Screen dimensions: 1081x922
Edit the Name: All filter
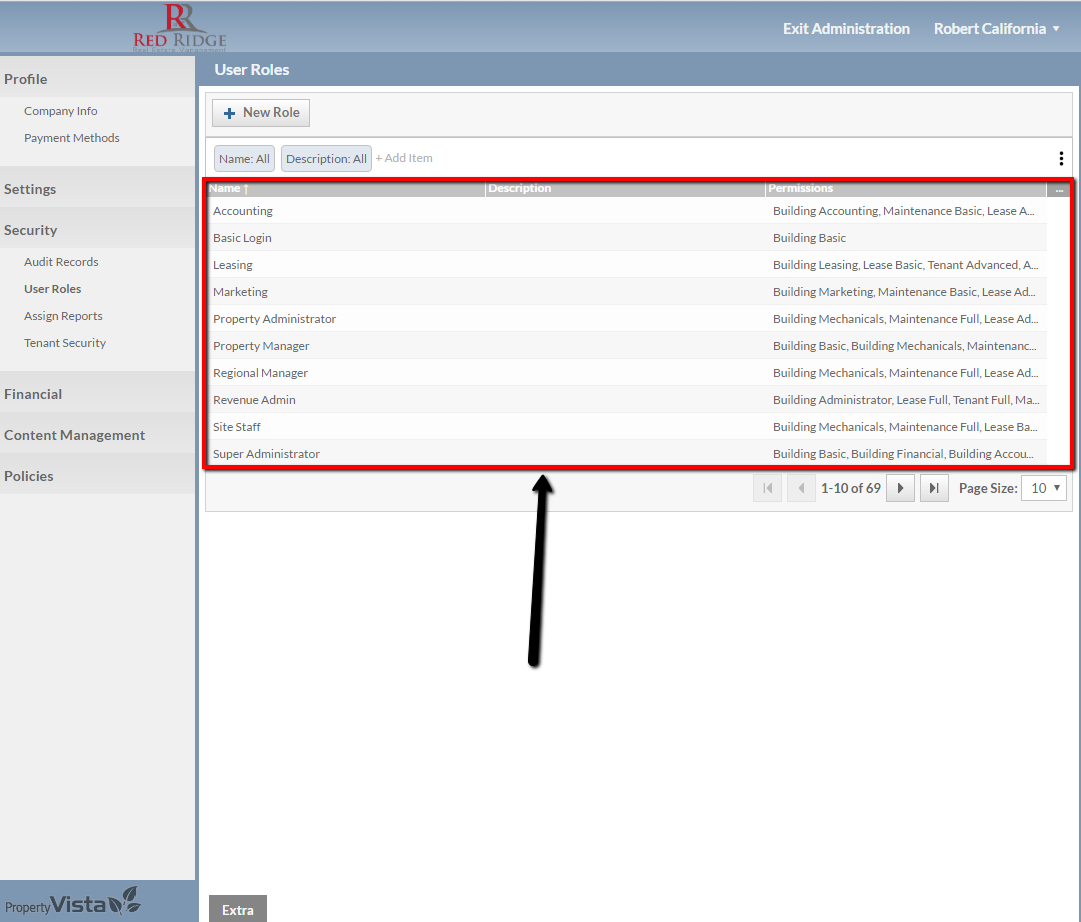(244, 159)
